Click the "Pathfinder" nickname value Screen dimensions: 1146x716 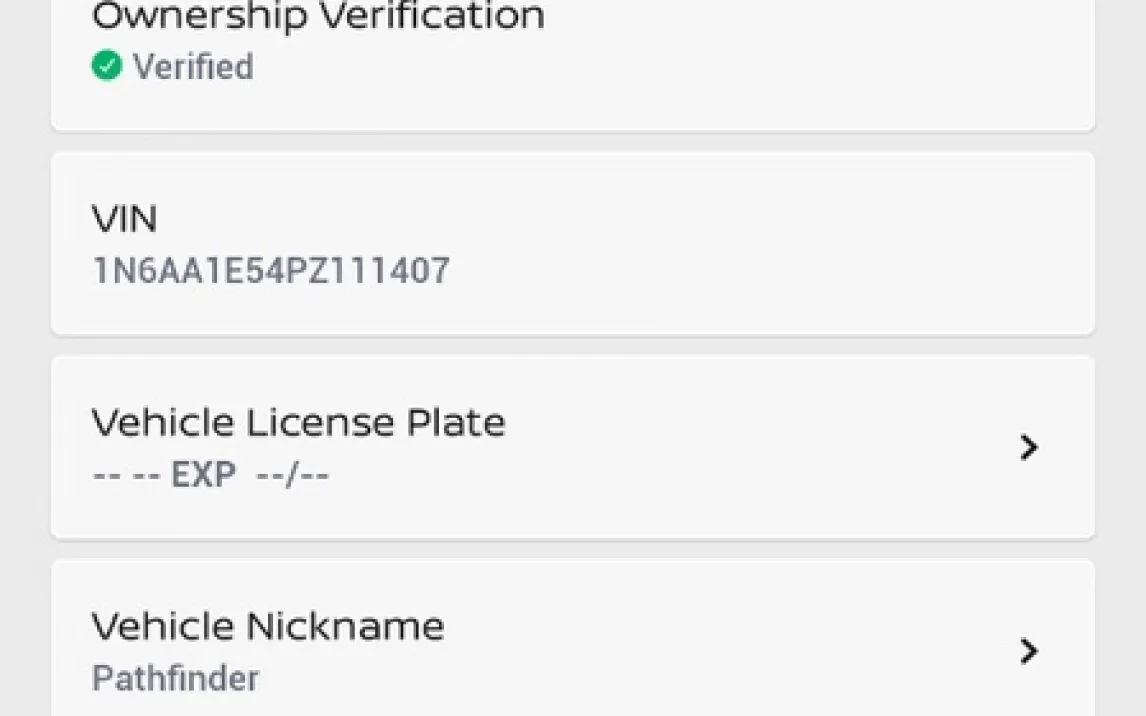click(175, 678)
